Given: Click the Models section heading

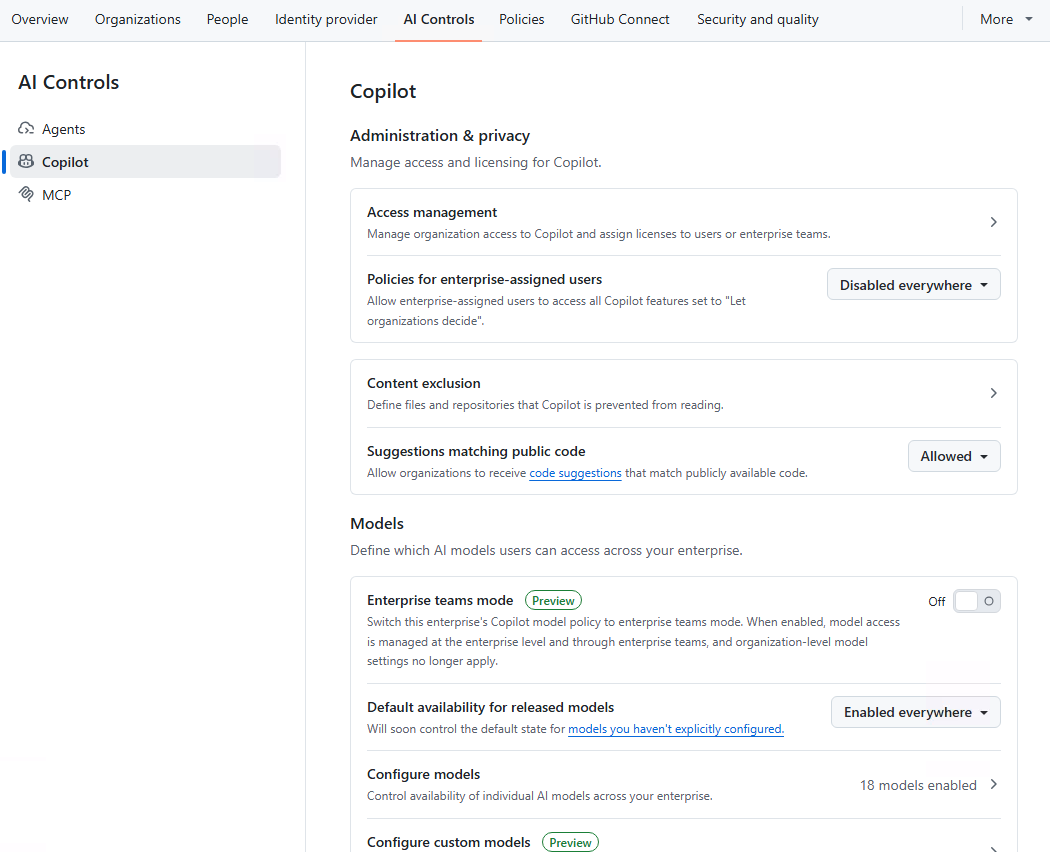Looking at the screenshot, I should (x=377, y=524).
